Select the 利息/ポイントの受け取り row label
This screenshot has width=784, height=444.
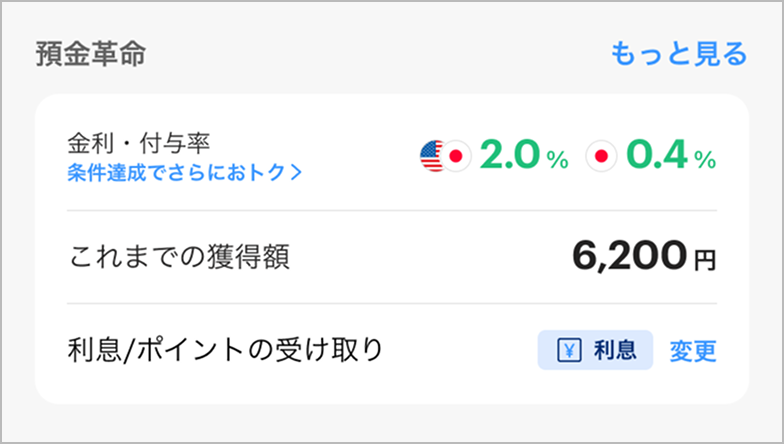pyautogui.click(x=226, y=351)
